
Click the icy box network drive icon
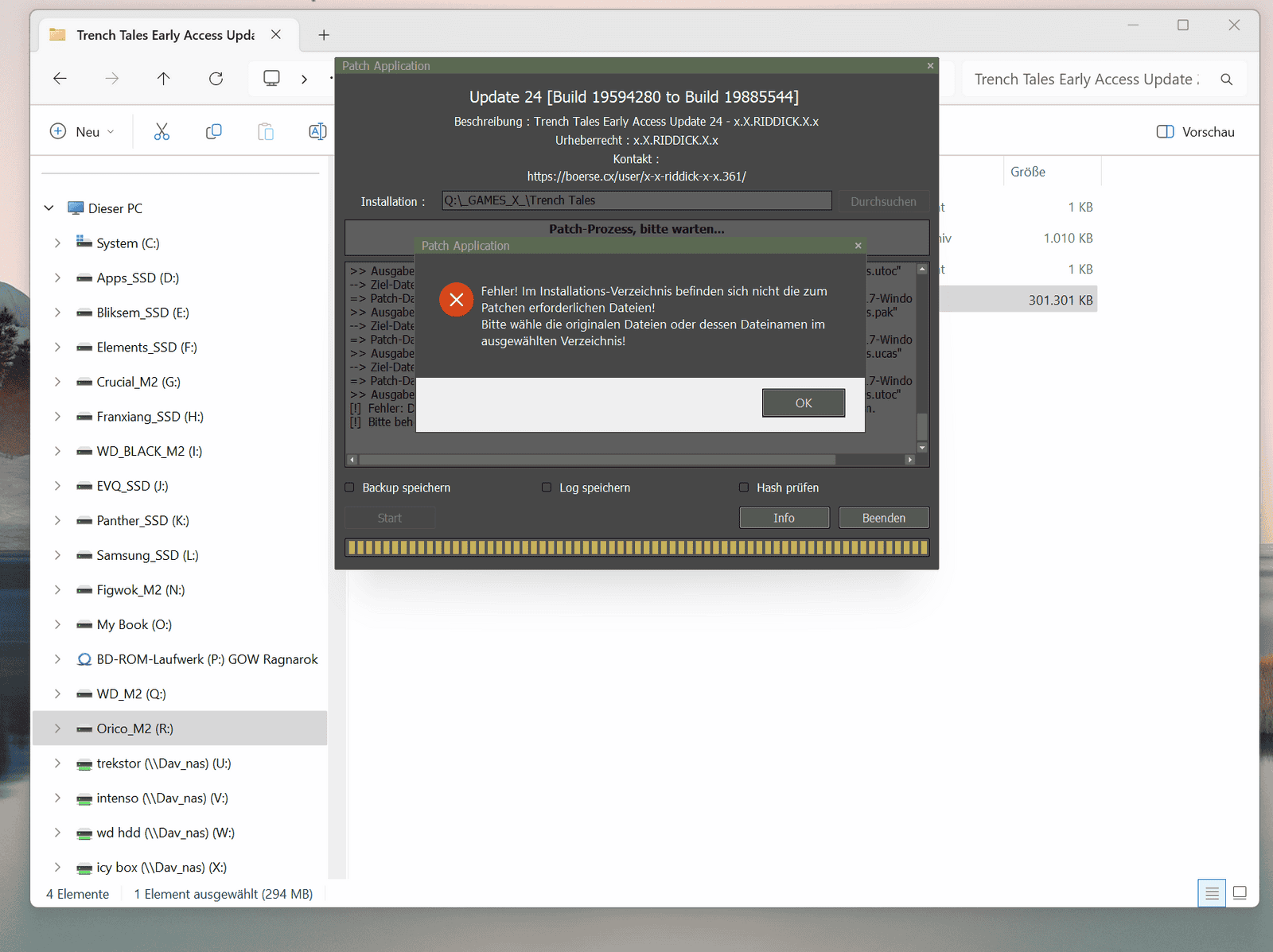tap(84, 868)
